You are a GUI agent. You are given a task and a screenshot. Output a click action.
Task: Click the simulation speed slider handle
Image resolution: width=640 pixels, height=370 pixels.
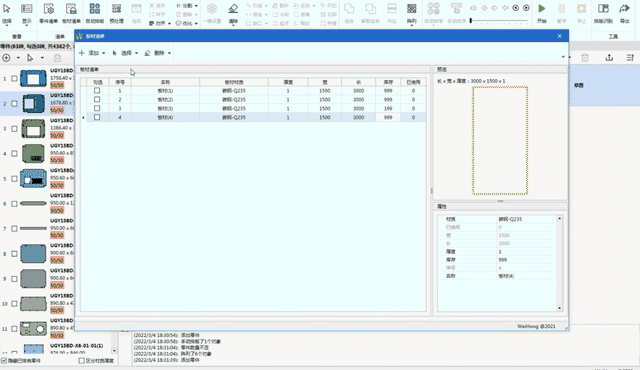[x=471, y=20]
